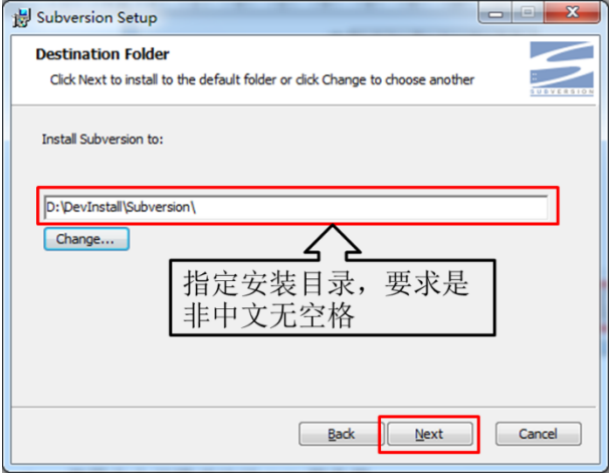
Task: Click end of D:\DevInstall\Subversion\ path text
Action: pos(195,207)
